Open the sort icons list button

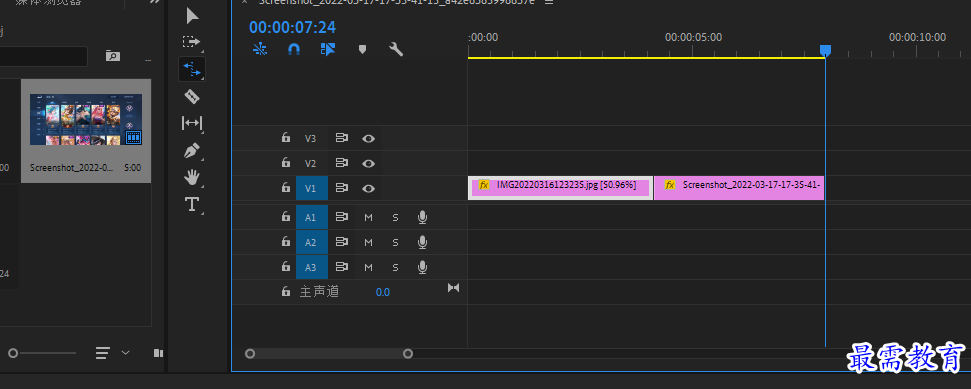pos(103,353)
